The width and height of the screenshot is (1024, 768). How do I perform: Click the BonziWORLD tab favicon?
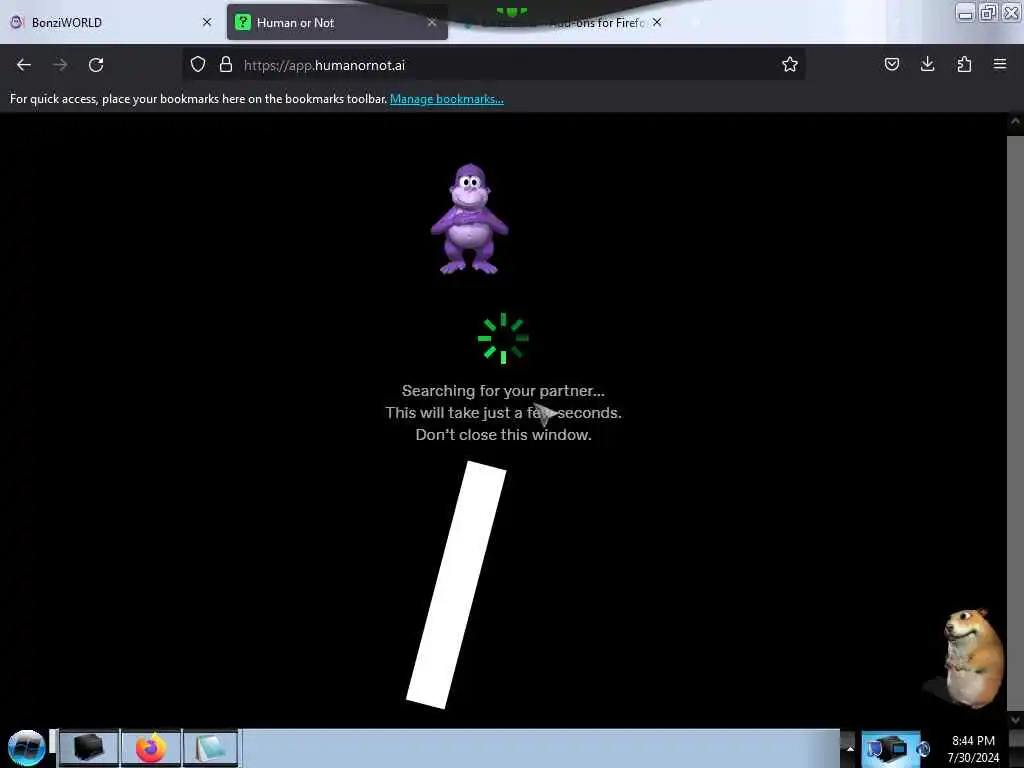coord(17,22)
